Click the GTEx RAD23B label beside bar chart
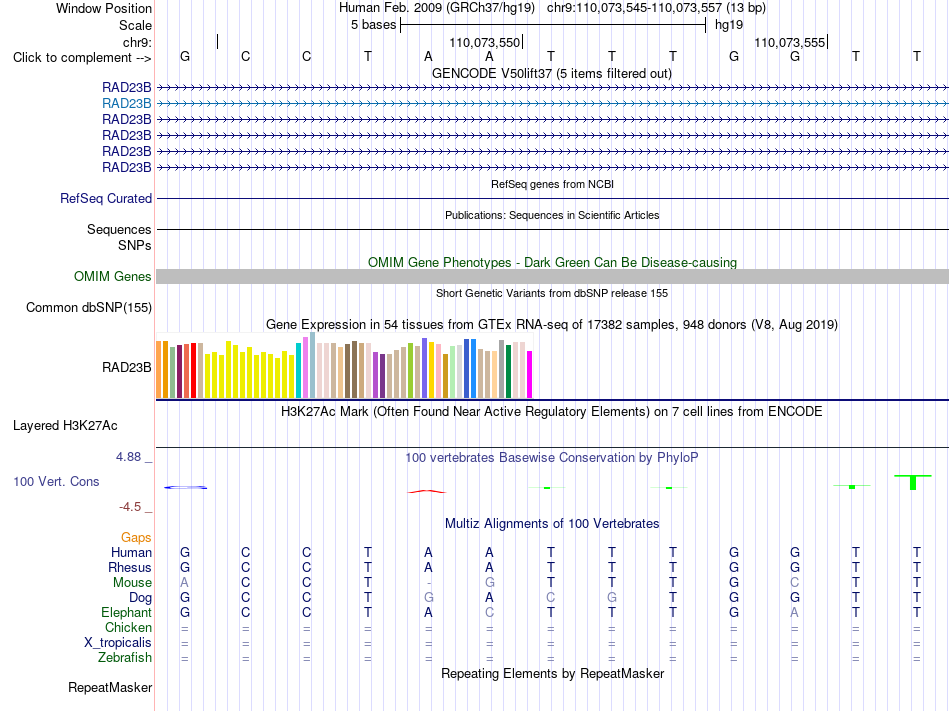The height and width of the screenshot is (711, 950). [x=127, y=368]
